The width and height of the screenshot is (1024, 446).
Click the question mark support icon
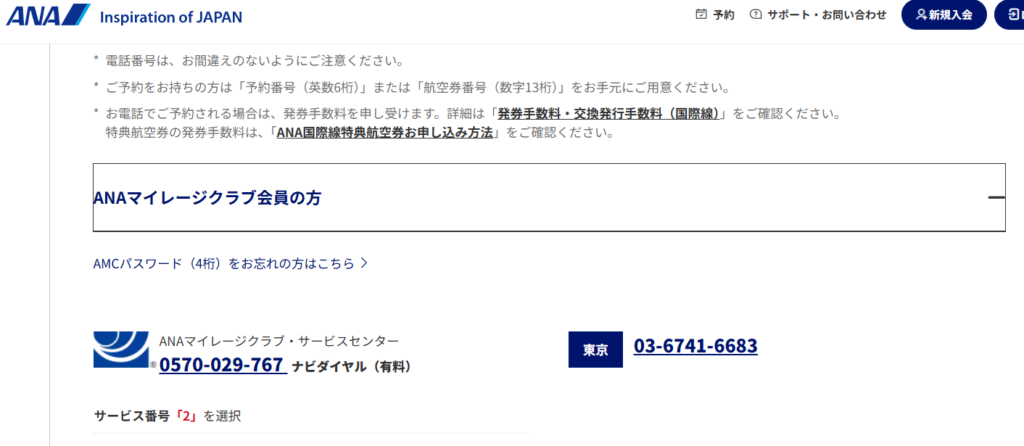click(x=756, y=14)
